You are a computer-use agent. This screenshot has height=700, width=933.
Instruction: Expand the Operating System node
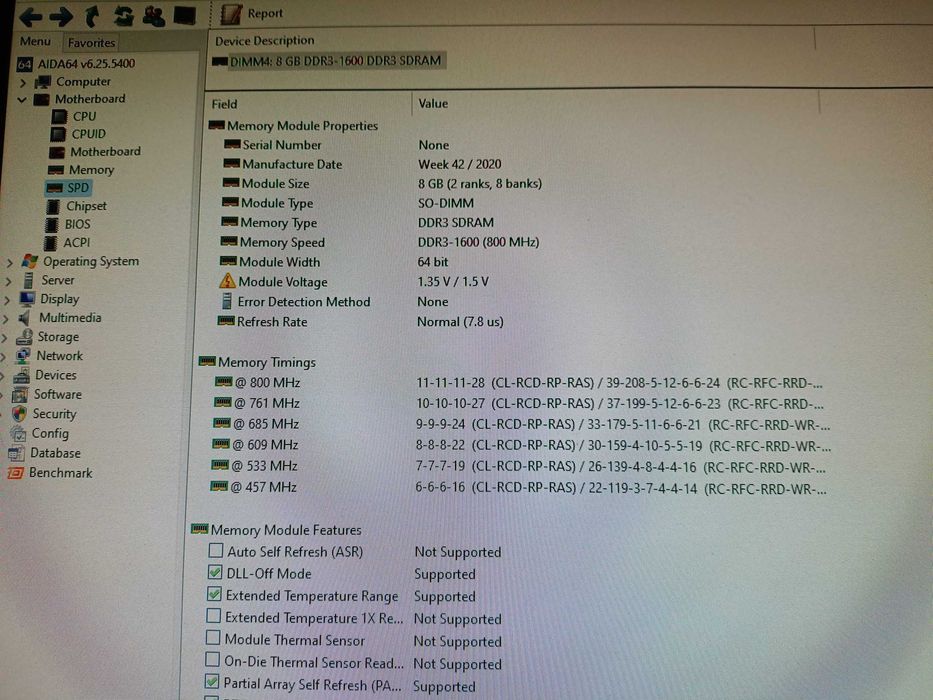pos(10,262)
